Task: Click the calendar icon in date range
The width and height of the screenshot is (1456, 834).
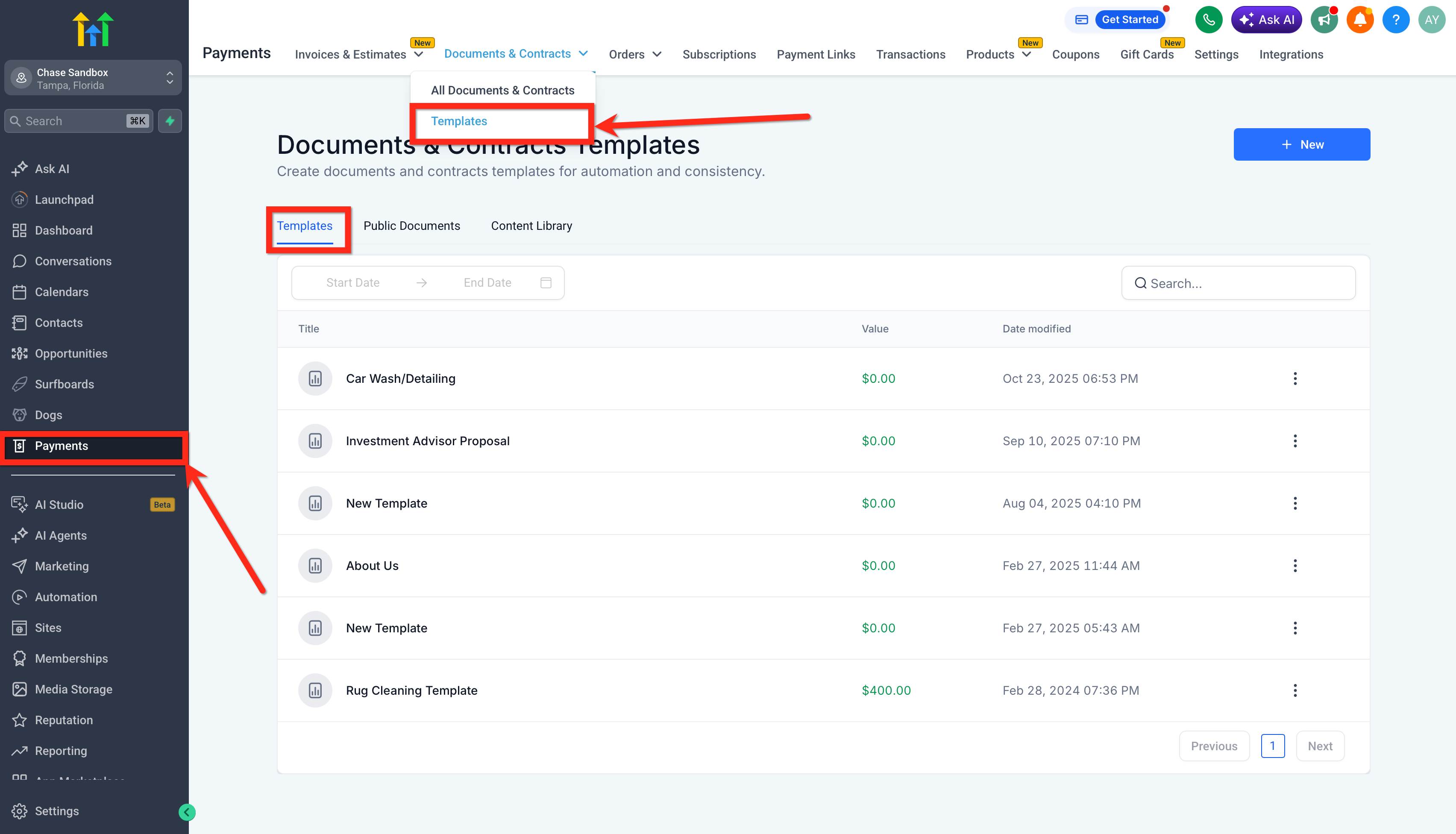Action: pos(546,283)
